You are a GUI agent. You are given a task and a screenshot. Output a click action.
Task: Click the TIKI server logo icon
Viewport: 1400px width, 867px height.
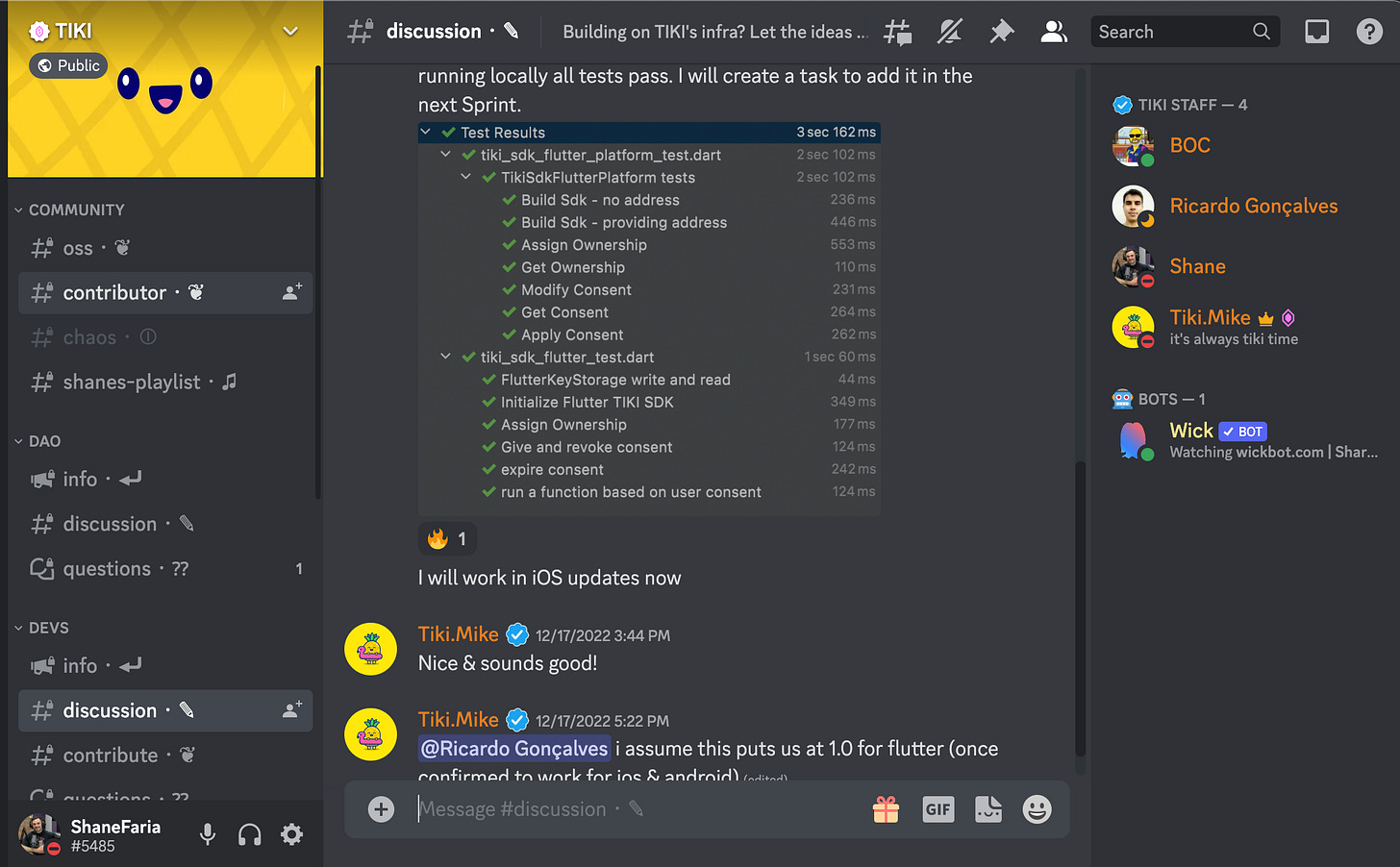[x=38, y=32]
